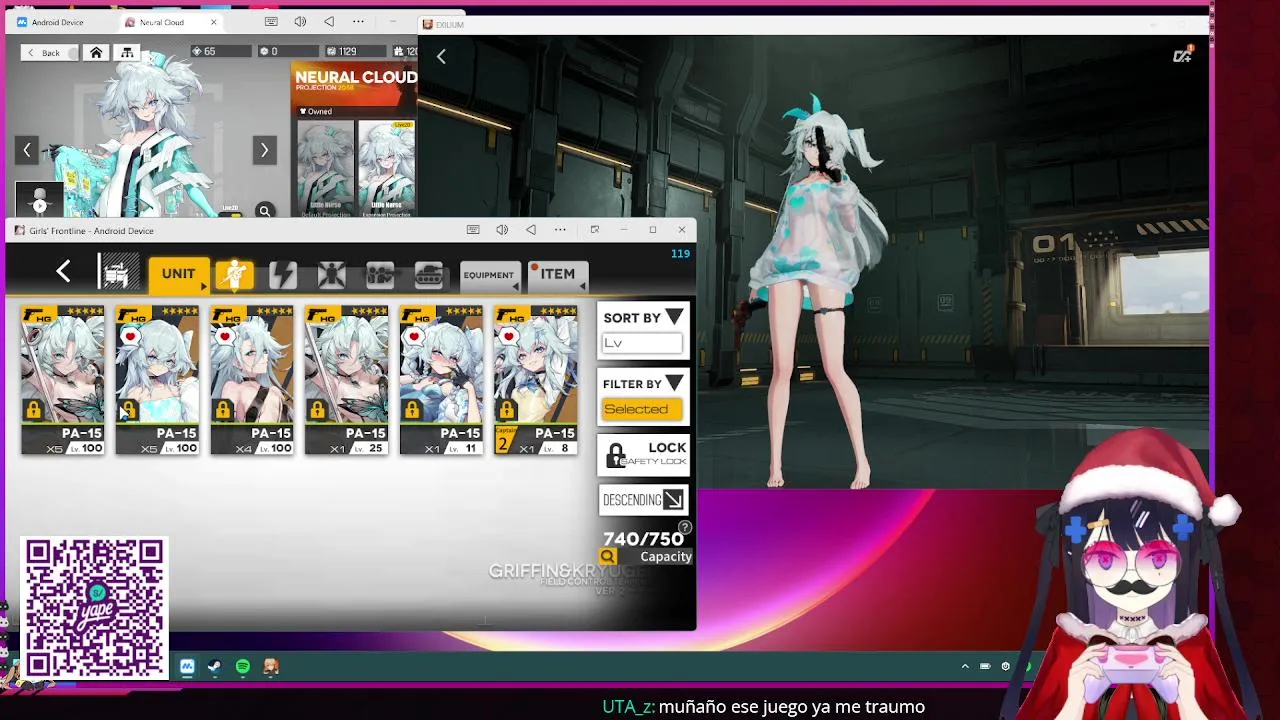The image size is (1280, 720).
Task: Click top-right mode icon in EXILIUM
Action: tap(1183, 55)
